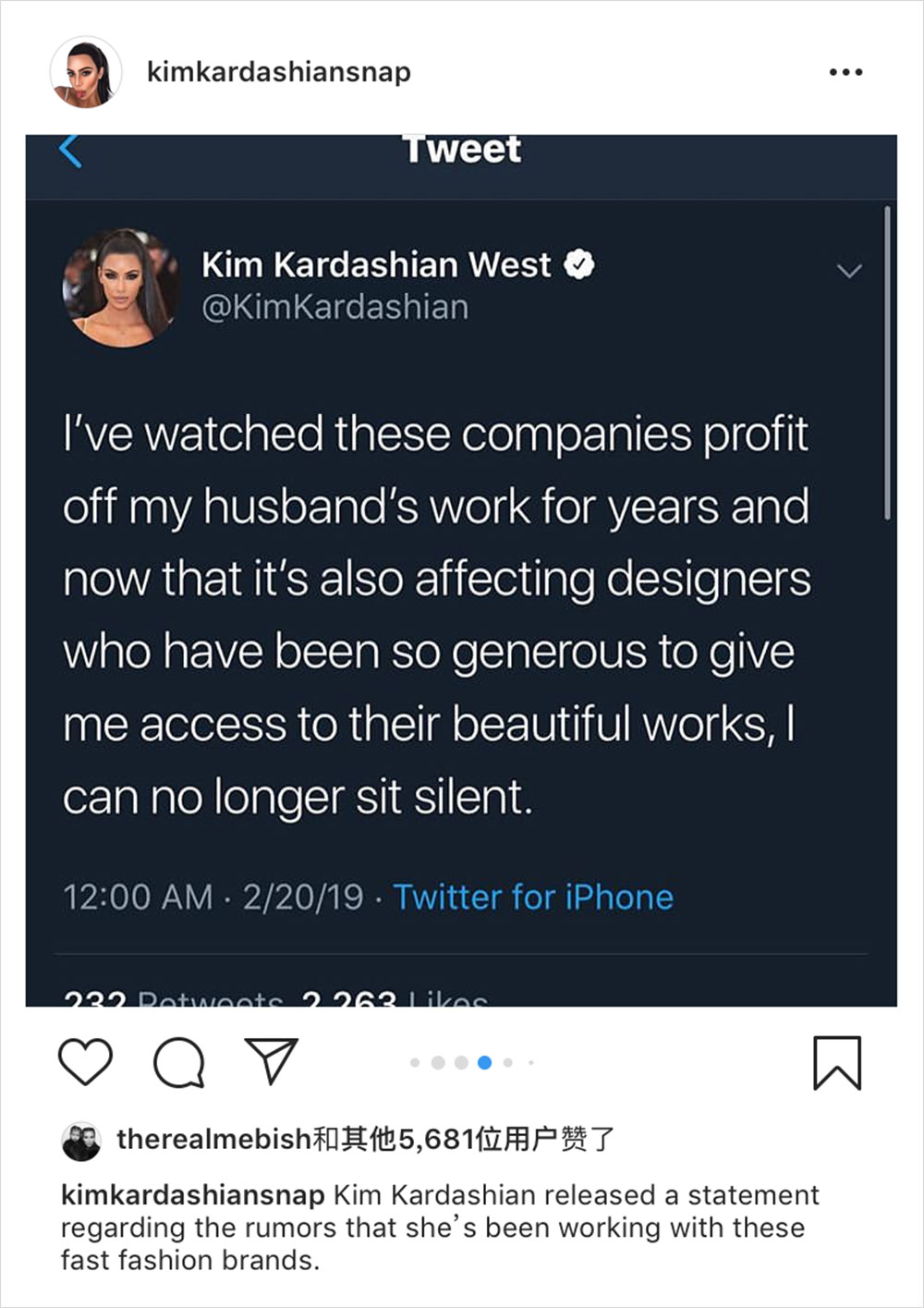The width and height of the screenshot is (924, 1308).
Task: Select the active blue carousel dot
Action: (x=484, y=1063)
